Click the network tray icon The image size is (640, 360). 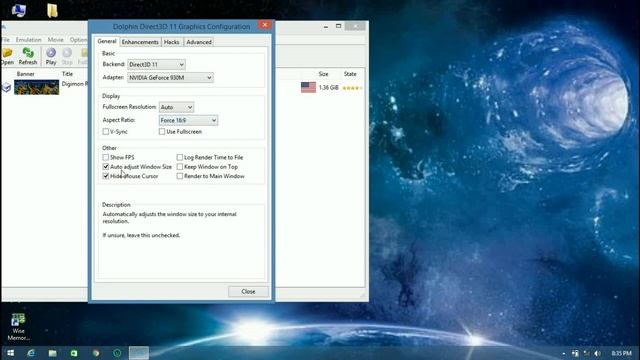(587, 353)
